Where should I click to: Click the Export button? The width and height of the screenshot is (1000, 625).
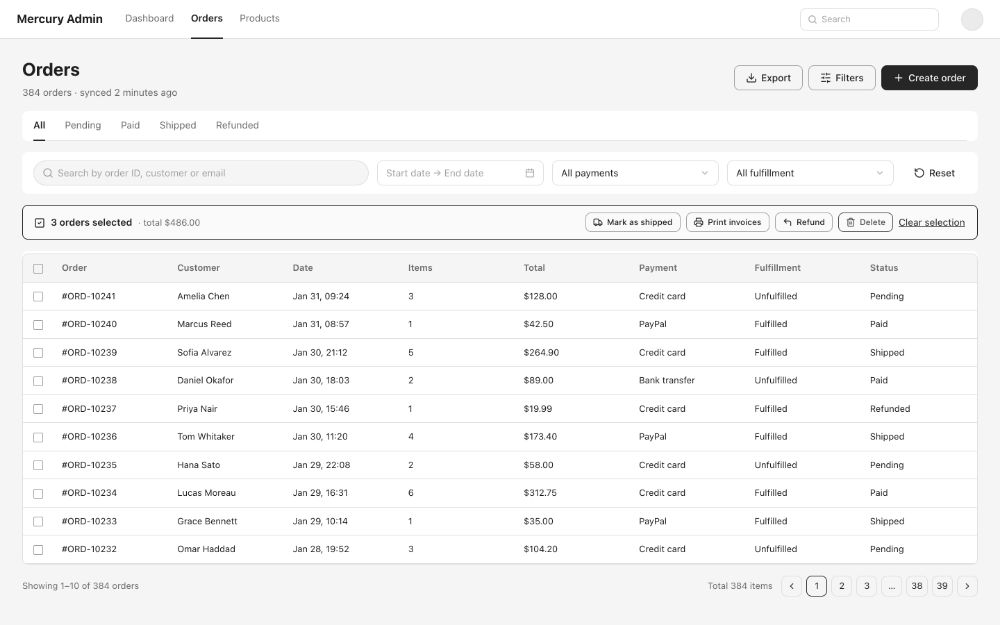click(768, 78)
